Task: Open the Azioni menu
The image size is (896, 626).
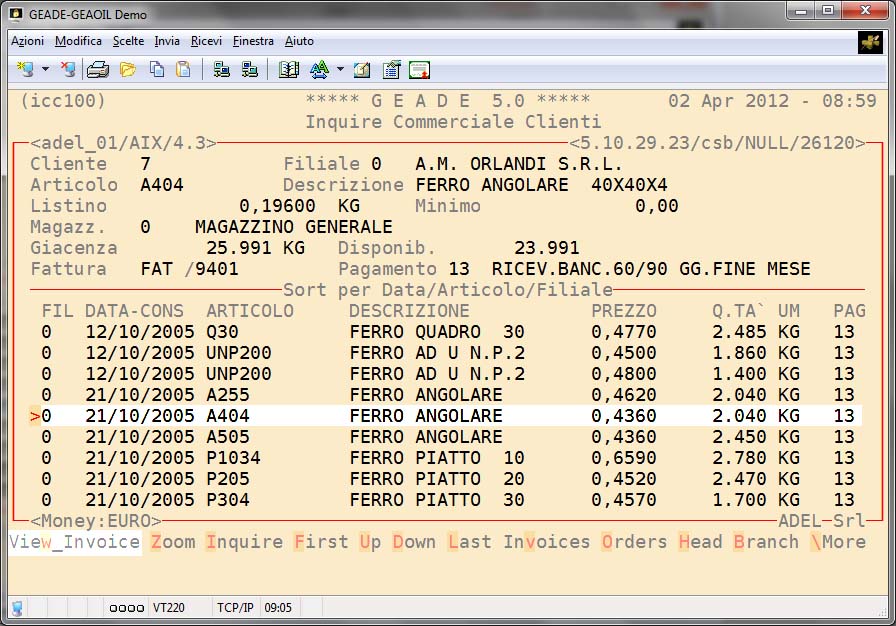Action: tap(27, 41)
